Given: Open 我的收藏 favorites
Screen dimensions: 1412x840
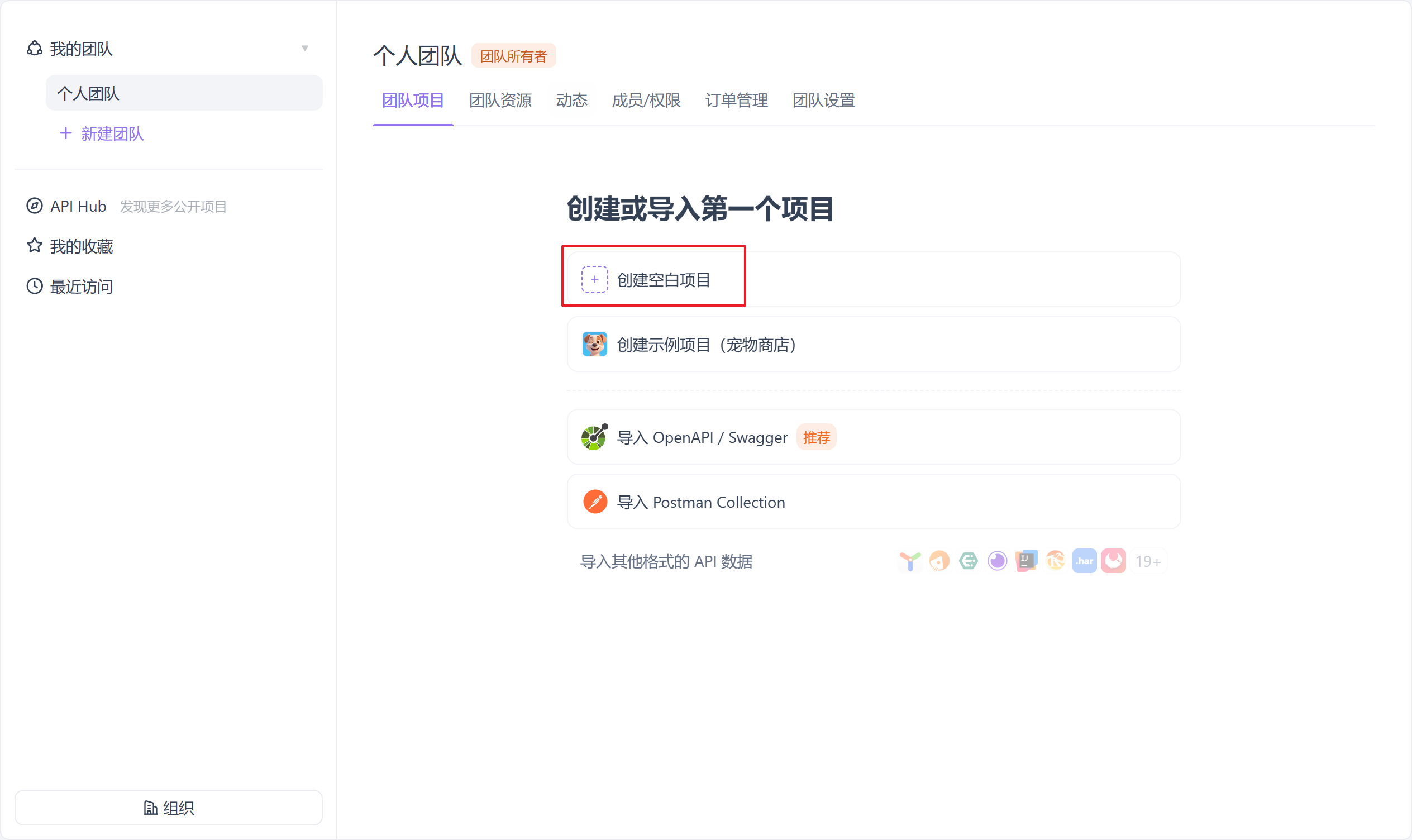Looking at the screenshot, I should coord(81,246).
